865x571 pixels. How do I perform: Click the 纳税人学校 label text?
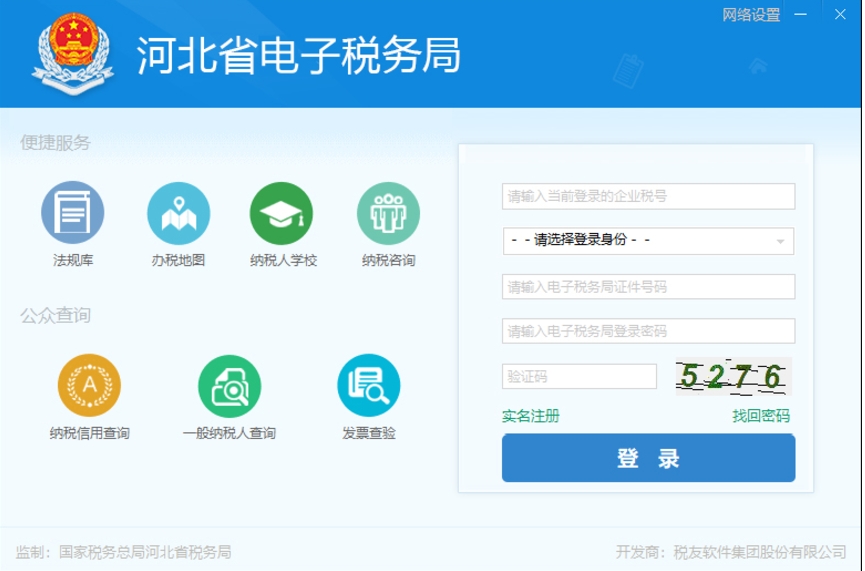[284, 260]
